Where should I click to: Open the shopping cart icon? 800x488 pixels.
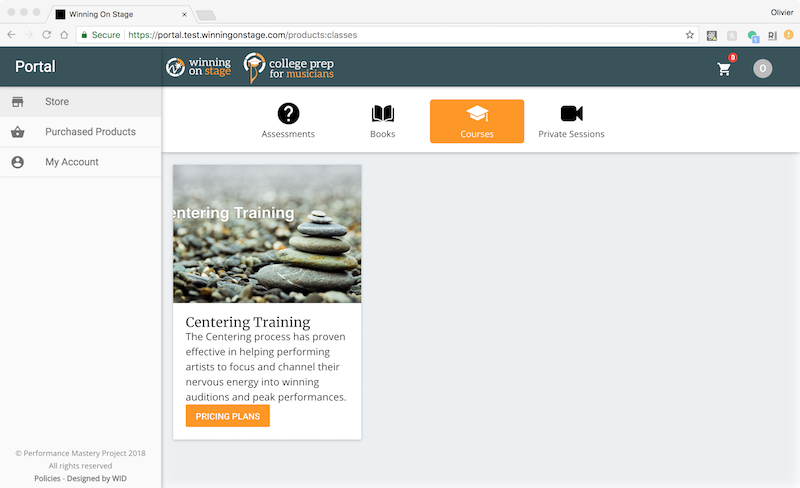724,69
